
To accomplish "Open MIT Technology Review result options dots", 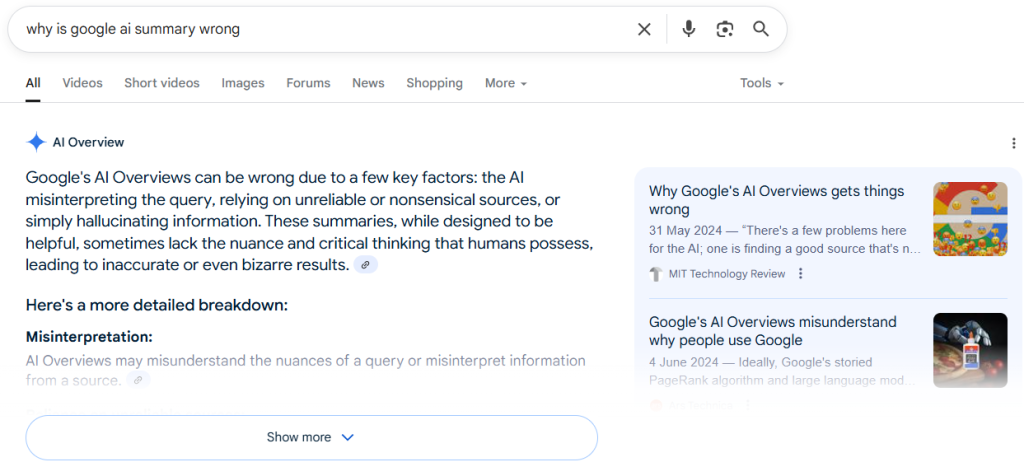I will pyautogui.click(x=800, y=274).
